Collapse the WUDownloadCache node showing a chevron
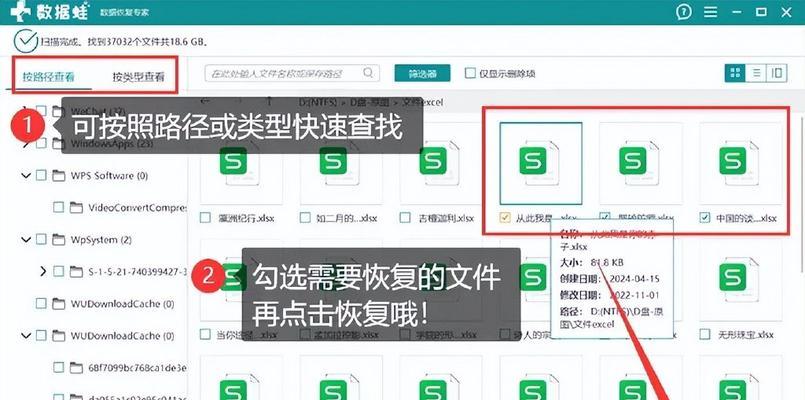Image resolution: width=805 pixels, height=400 pixels. pyautogui.click(x=26, y=336)
